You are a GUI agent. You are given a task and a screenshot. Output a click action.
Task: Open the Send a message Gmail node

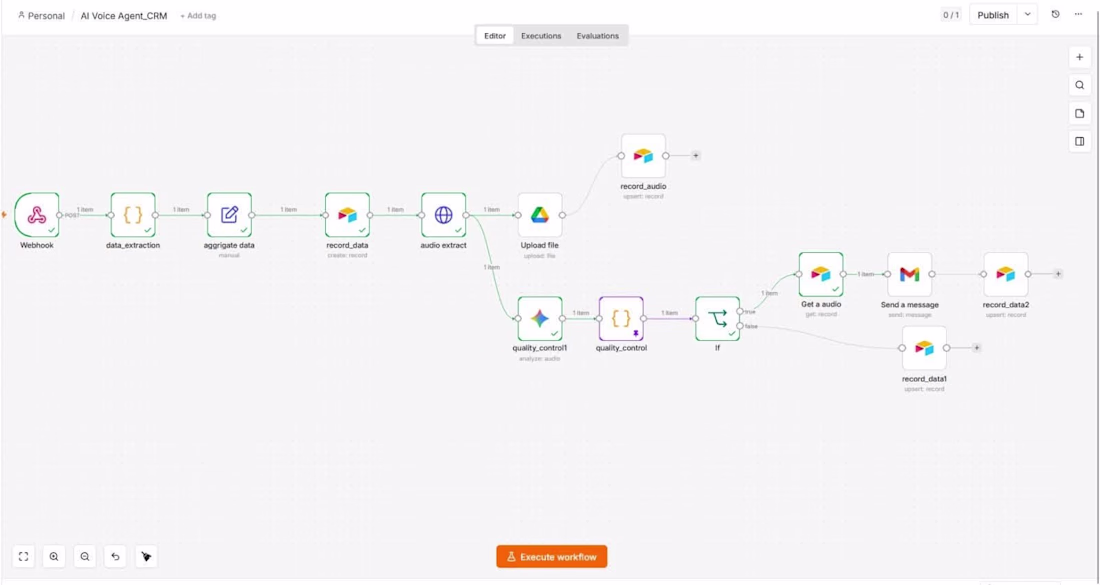click(x=910, y=274)
